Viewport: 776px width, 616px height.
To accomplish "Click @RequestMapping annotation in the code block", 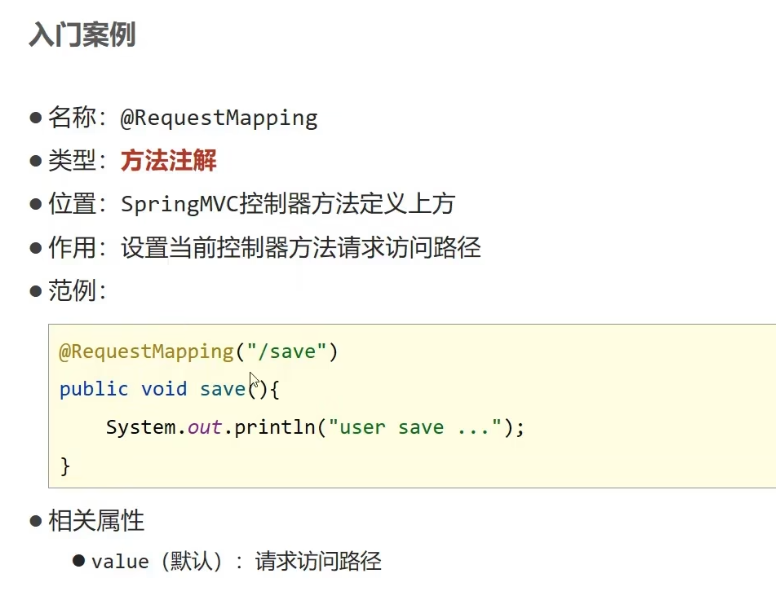I will point(146,352).
